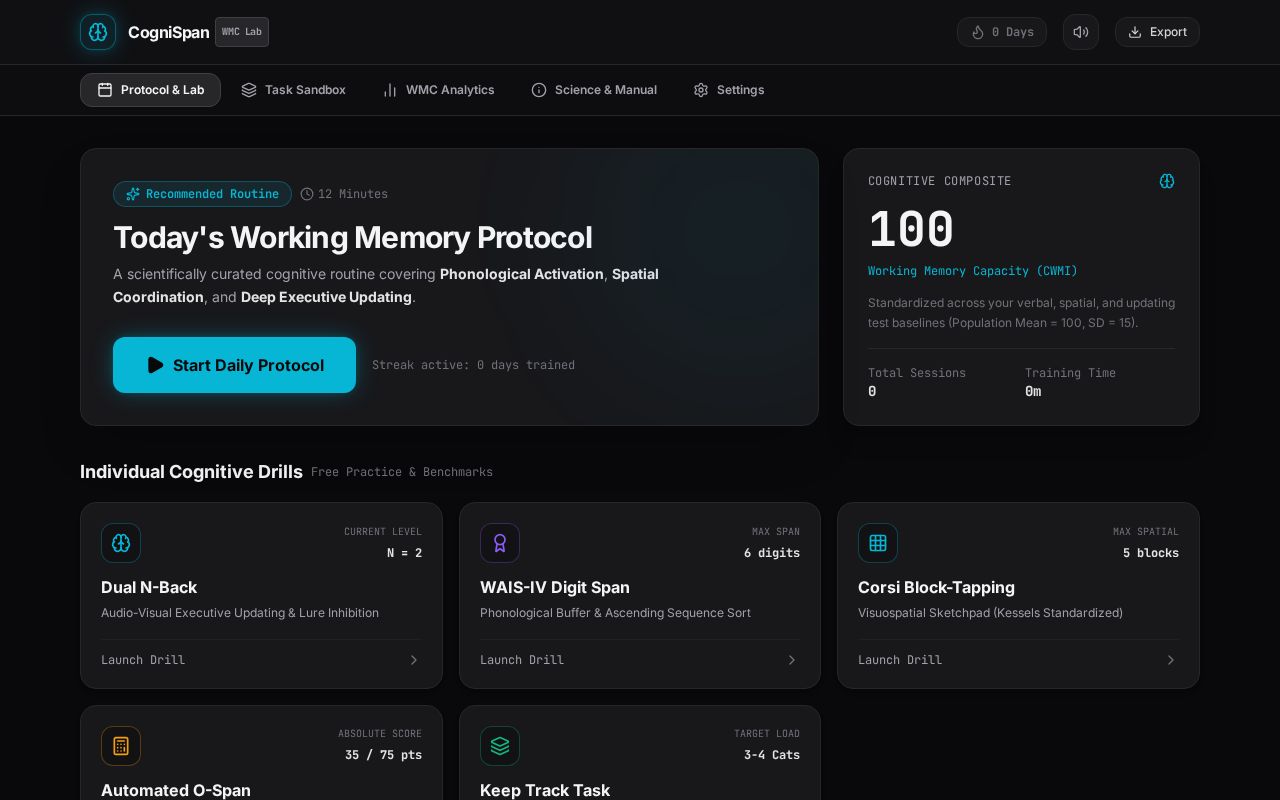Launch Drill for Corsi Block-Tapping

[900, 660]
